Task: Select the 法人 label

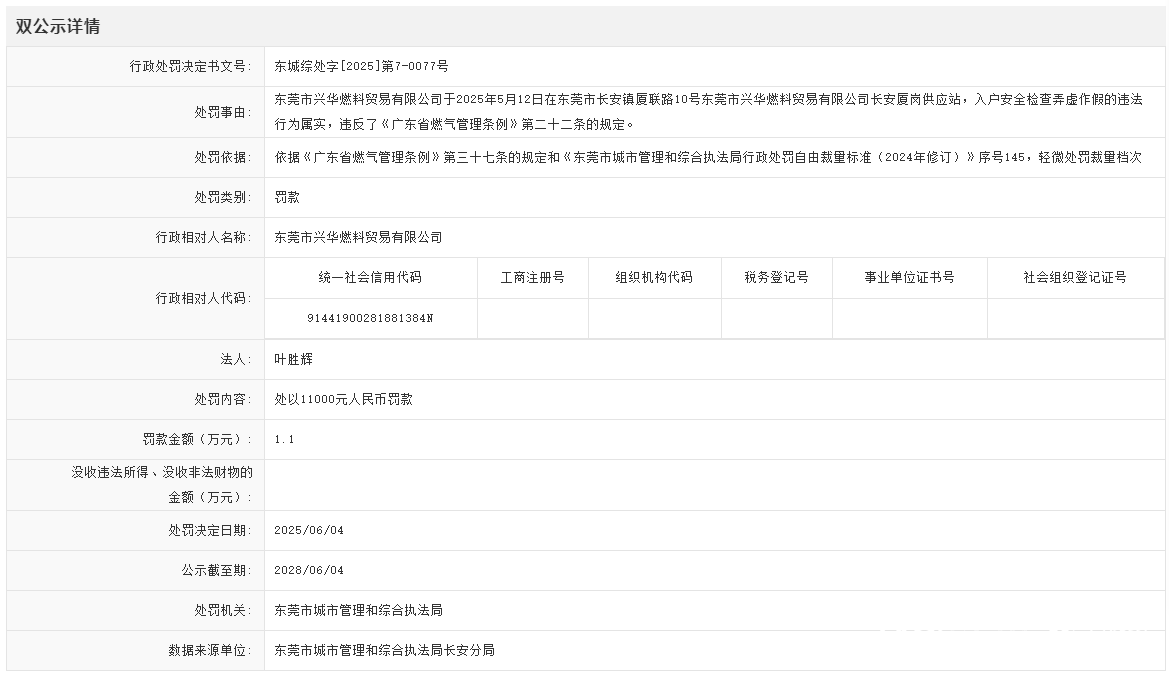Action: pyautogui.click(x=236, y=359)
